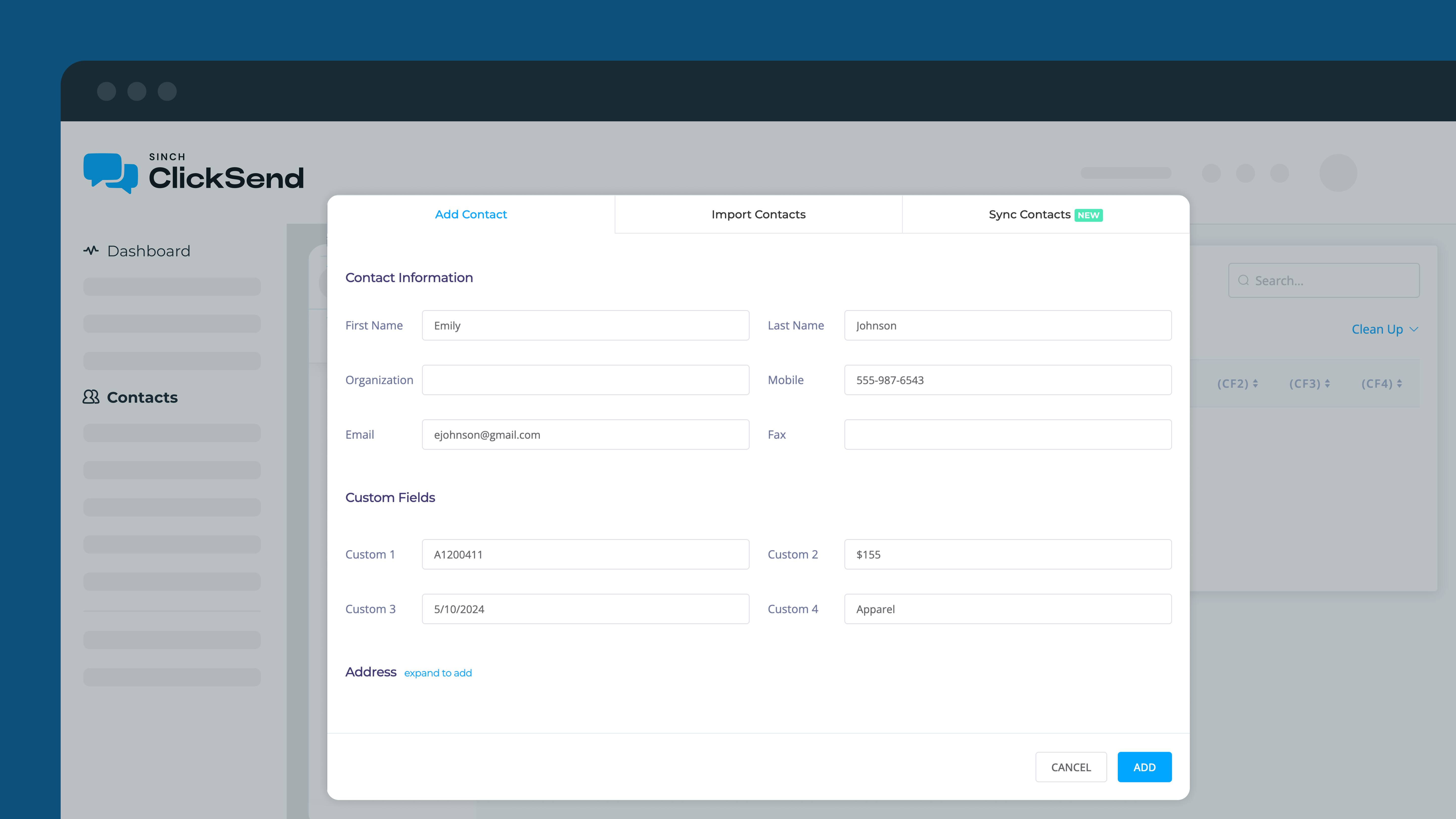Click the Mobile number field
The height and width of the screenshot is (819, 1456).
point(1007,380)
